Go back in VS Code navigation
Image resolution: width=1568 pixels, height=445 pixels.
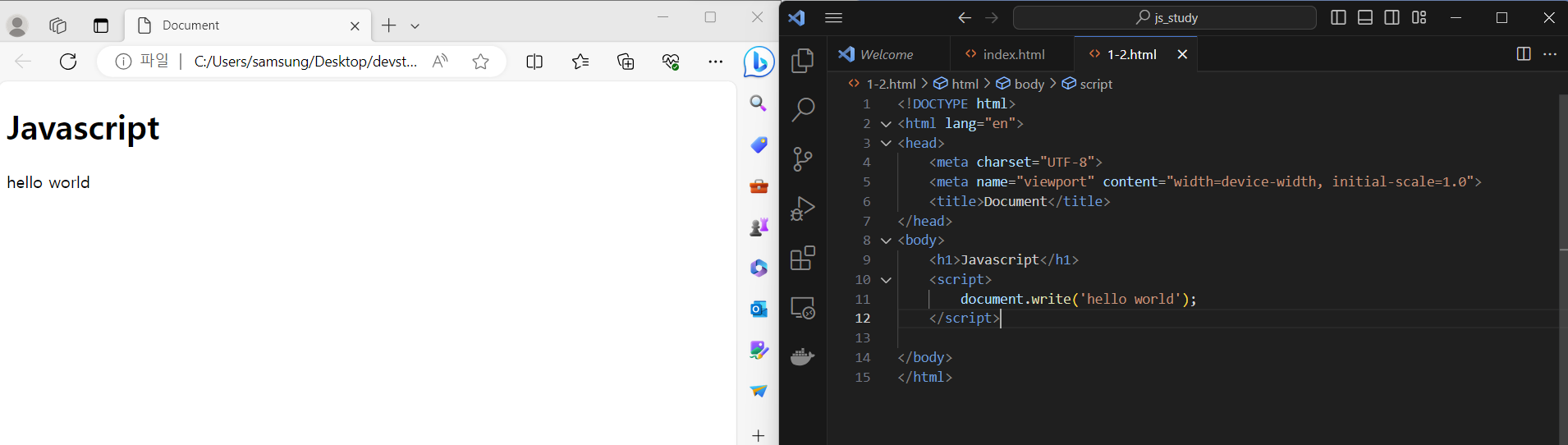click(965, 17)
